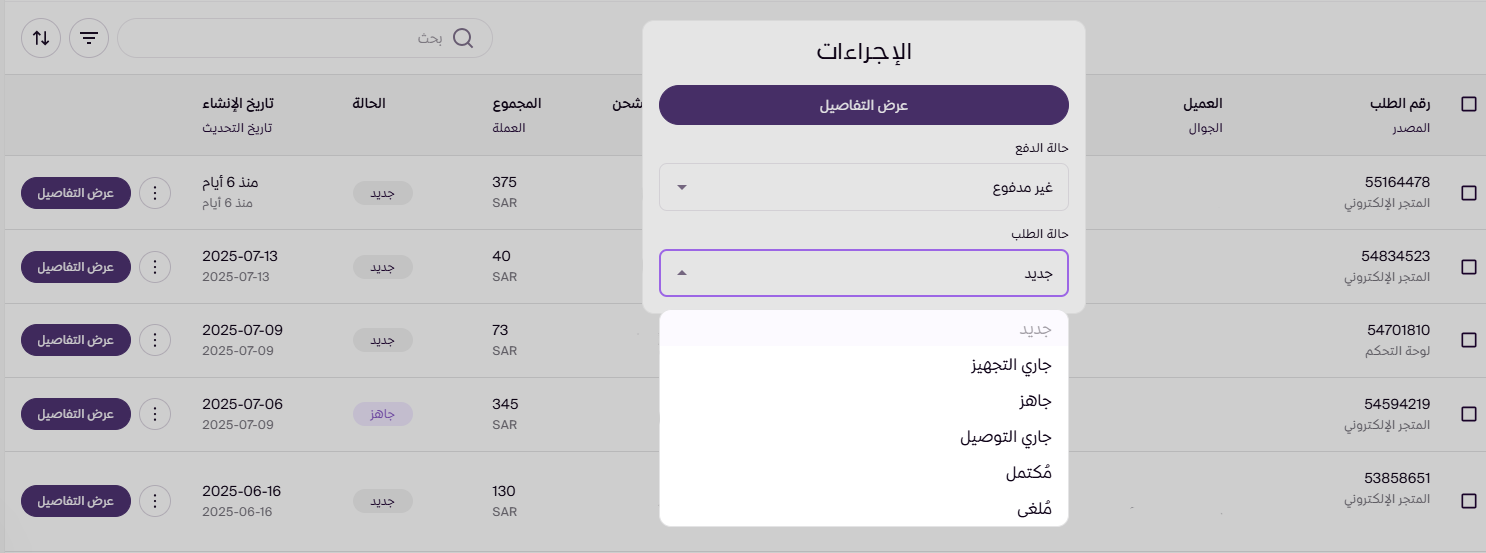Open the filter icon button
1486x553 pixels.
(89, 38)
